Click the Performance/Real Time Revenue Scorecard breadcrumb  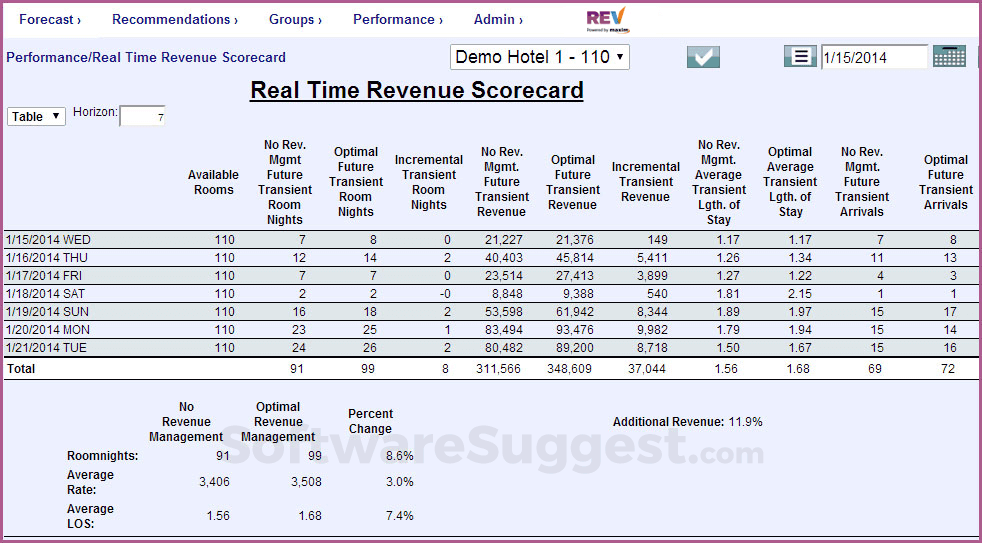tap(146, 58)
